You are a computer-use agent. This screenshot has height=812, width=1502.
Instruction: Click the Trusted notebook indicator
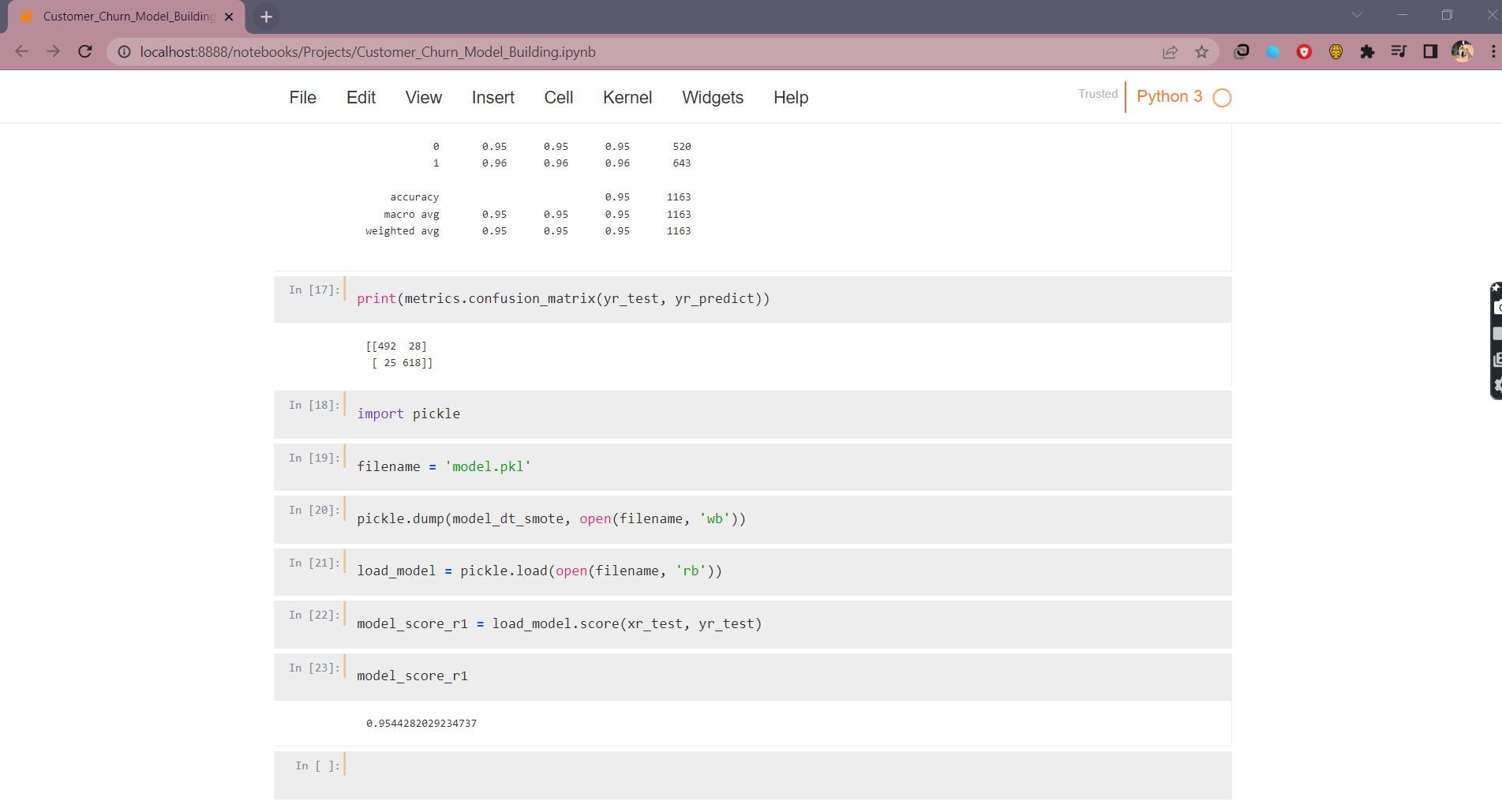pyautogui.click(x=1098, y=94)
